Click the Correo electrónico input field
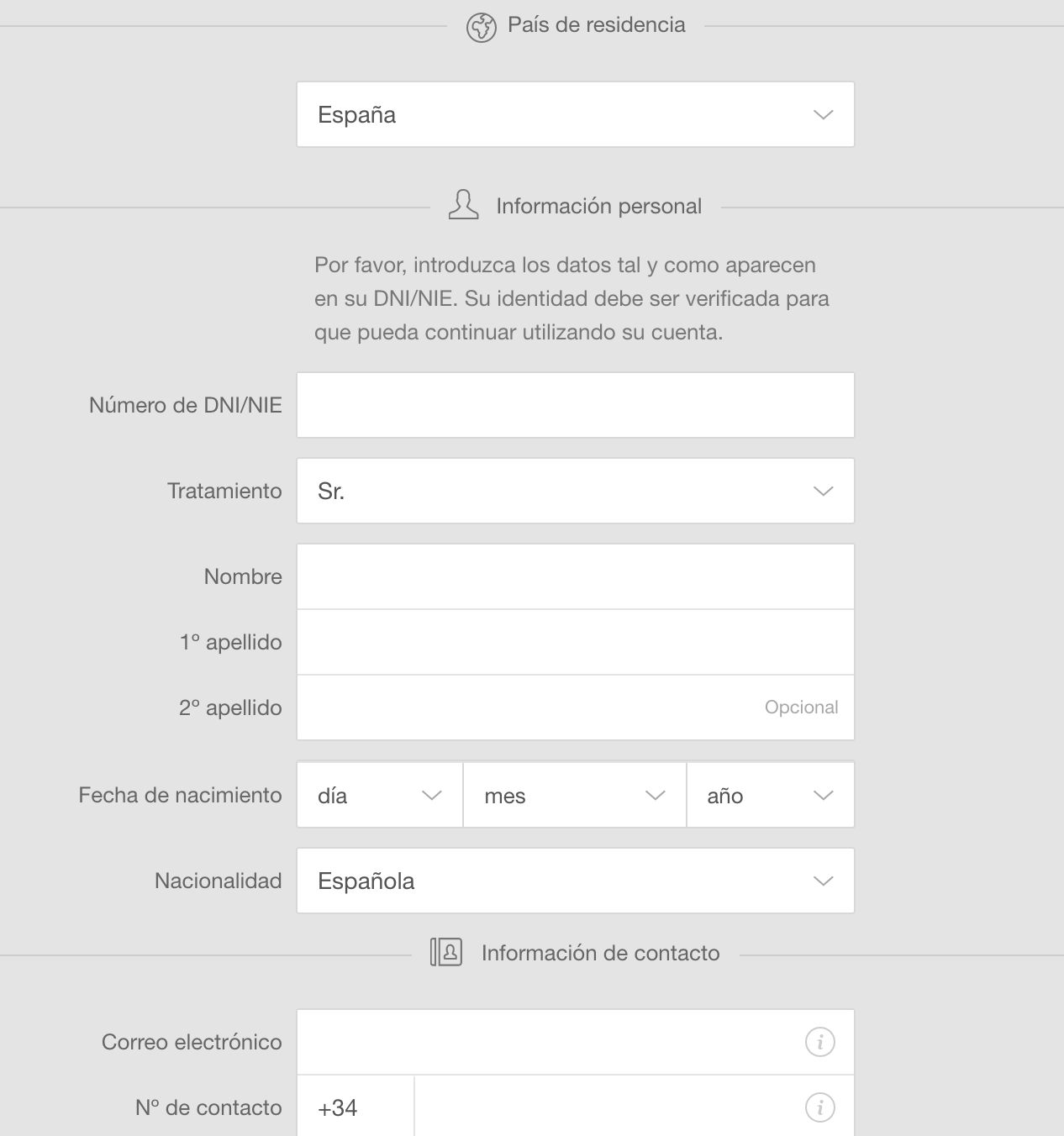The height and width of the screenshot is (1136, 1064). (576, 1042)
